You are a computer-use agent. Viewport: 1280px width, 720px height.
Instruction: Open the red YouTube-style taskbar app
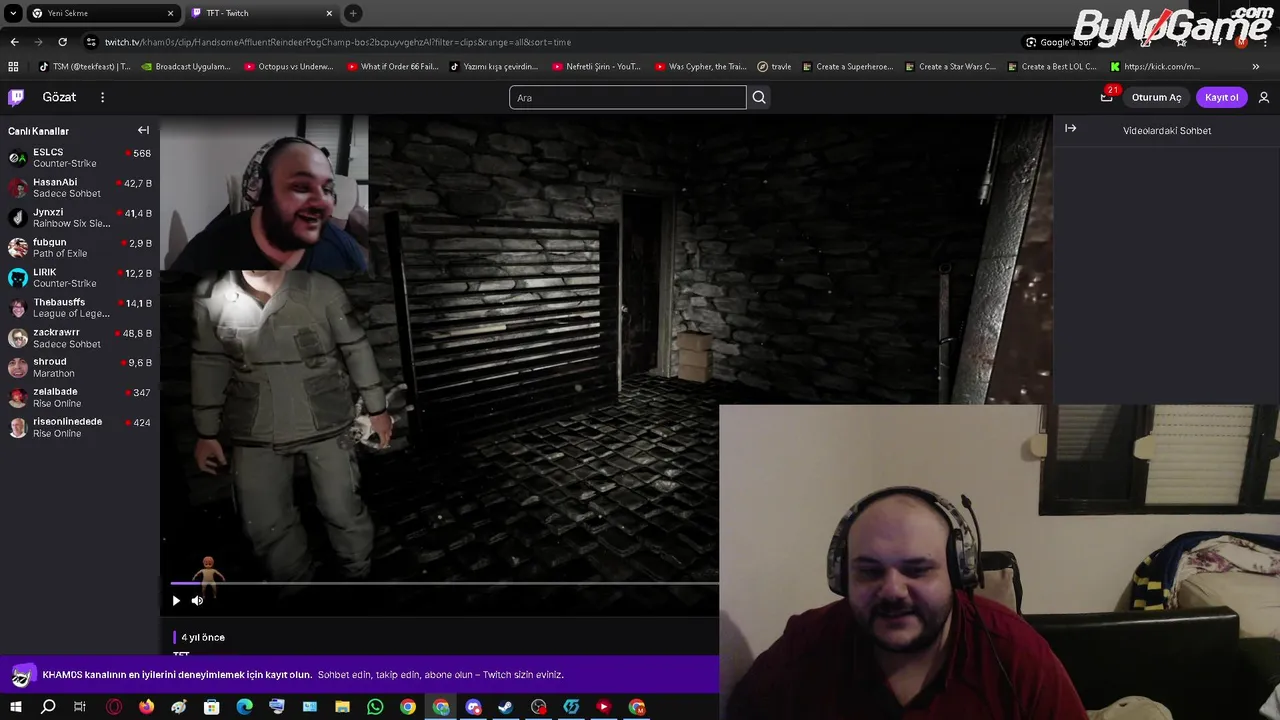coord(603,707)
